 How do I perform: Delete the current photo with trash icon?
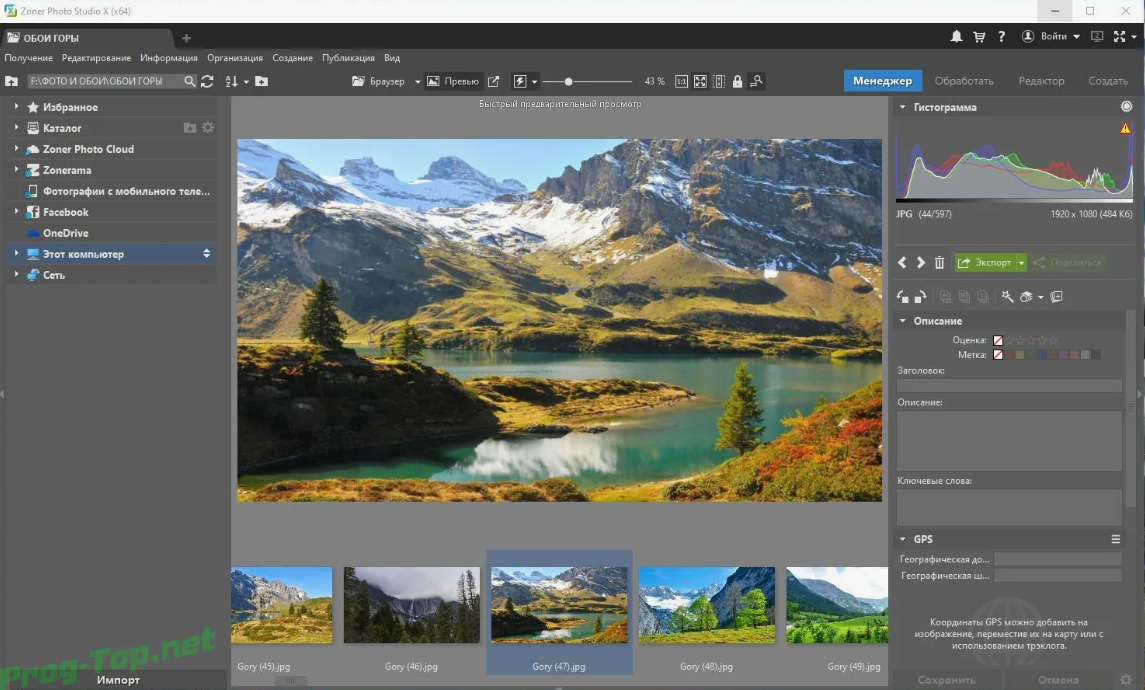coord(940,263)
